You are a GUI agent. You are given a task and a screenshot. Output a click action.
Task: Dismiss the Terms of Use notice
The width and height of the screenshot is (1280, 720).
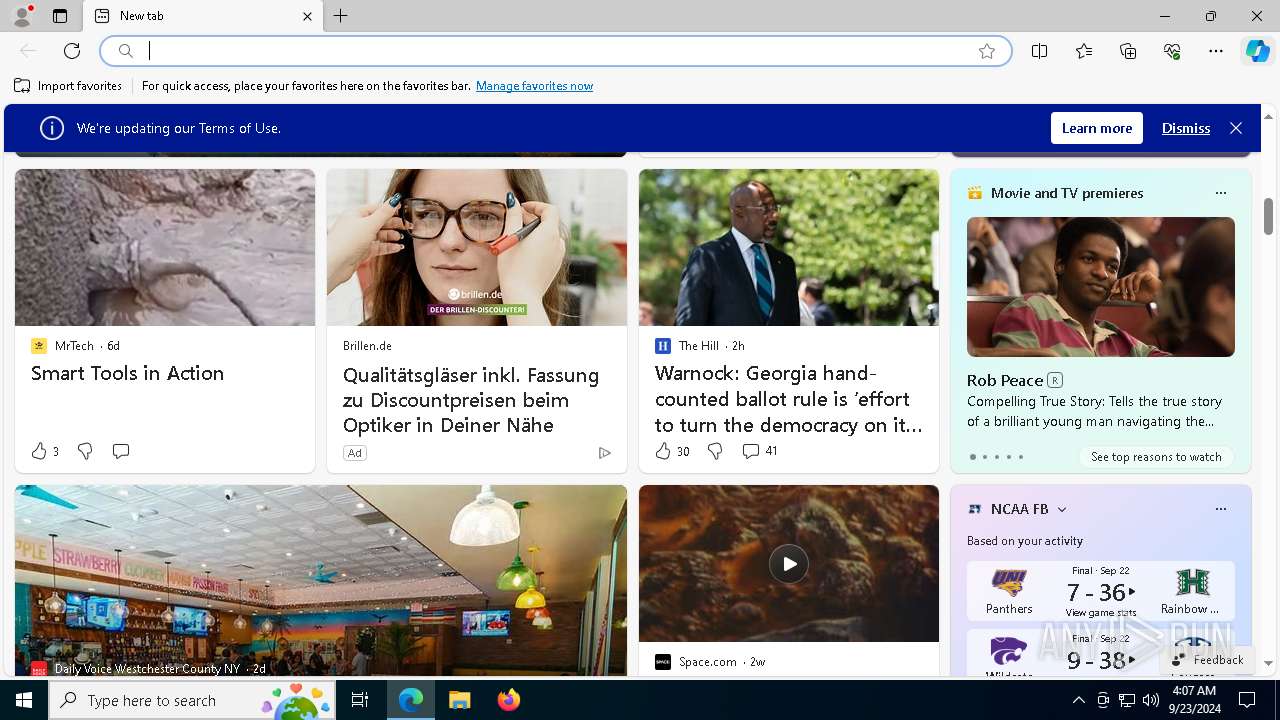pyautogui.click(x=1186, y=128)
